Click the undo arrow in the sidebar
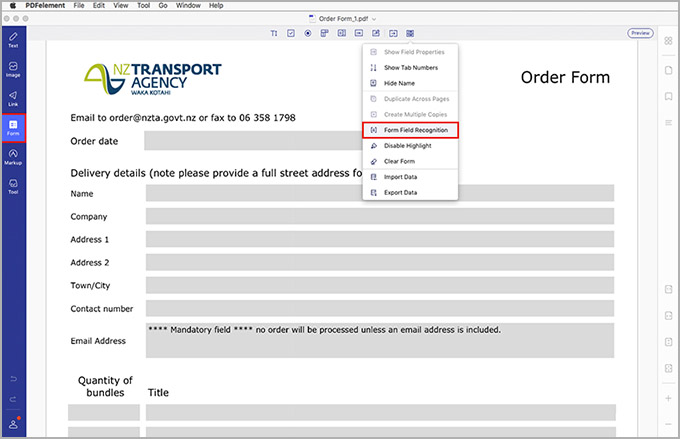The width and height of the screenshot is (680, 439). pyautogui.click(x=13, y=379)
